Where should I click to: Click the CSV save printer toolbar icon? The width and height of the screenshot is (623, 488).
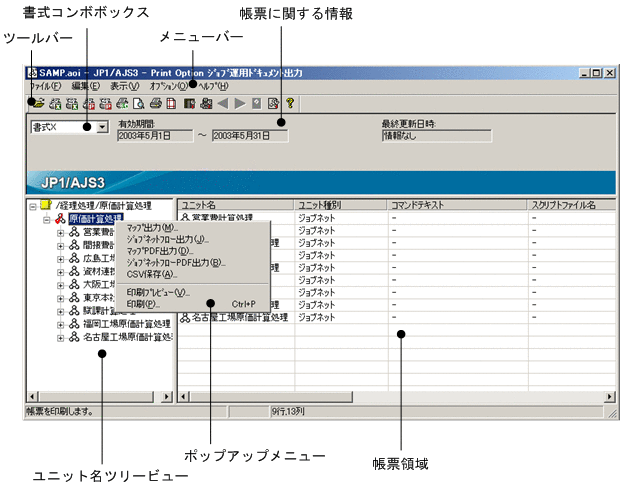click(x=122, y=104)
